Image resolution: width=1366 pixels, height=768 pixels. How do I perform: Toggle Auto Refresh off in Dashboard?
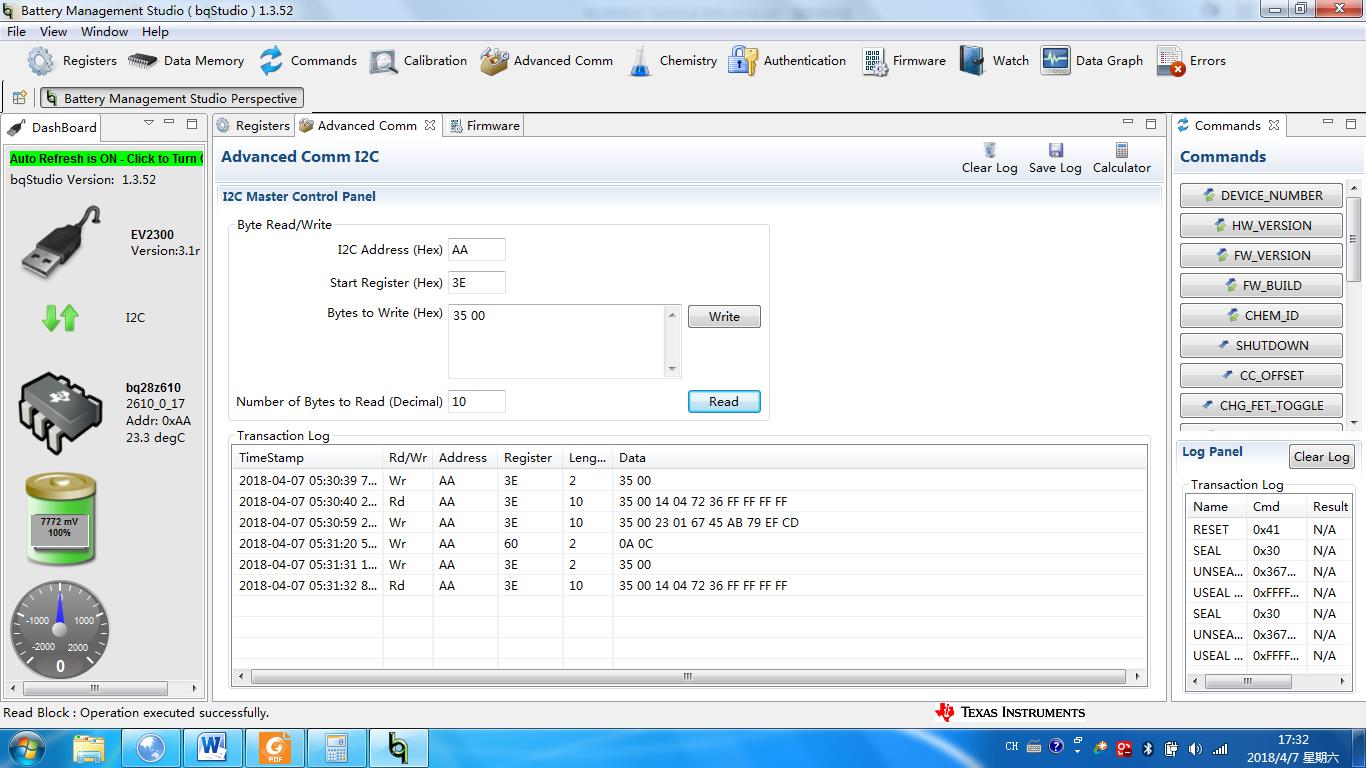point(106,158)
